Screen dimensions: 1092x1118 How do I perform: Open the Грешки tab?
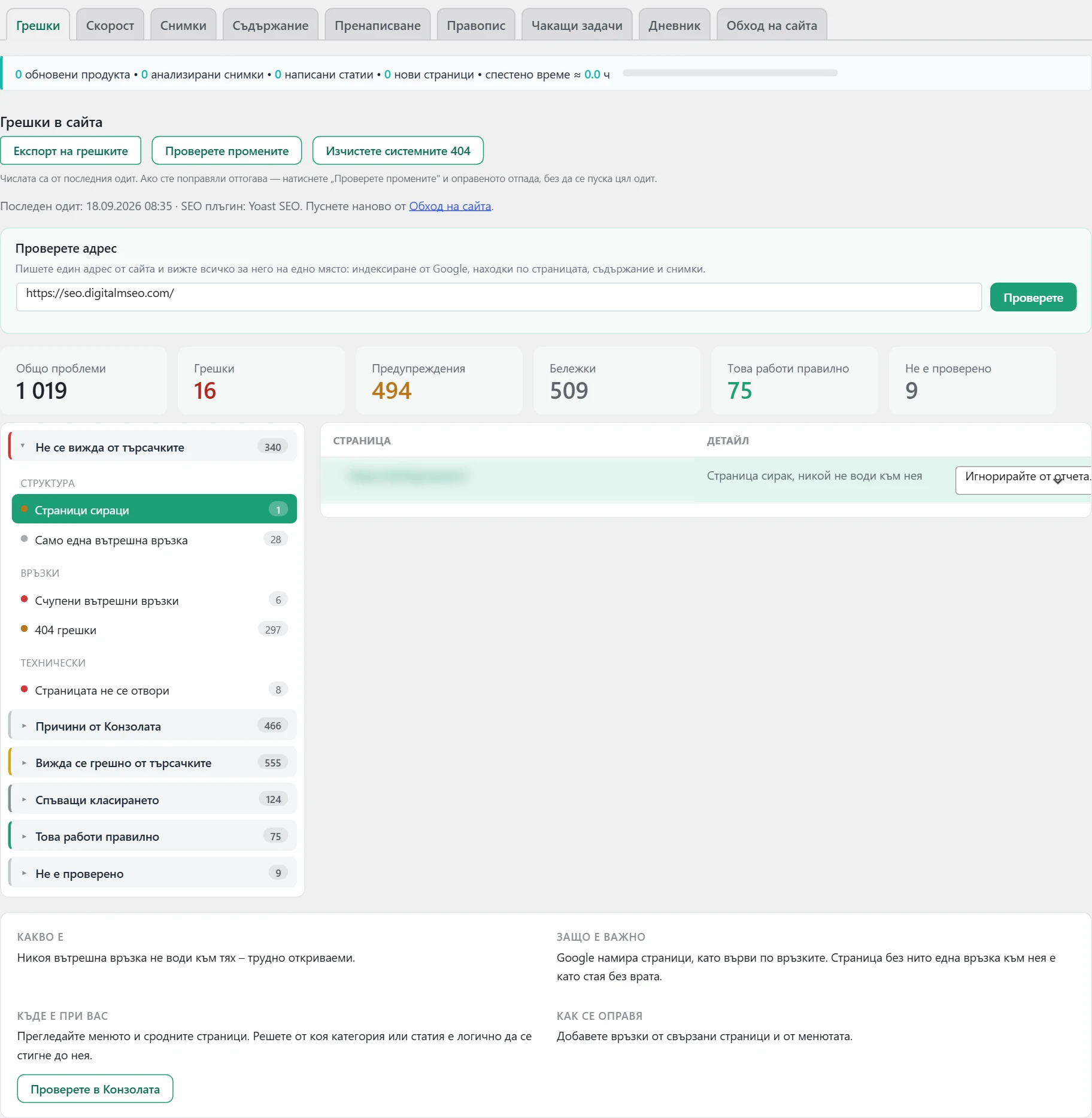38,25
